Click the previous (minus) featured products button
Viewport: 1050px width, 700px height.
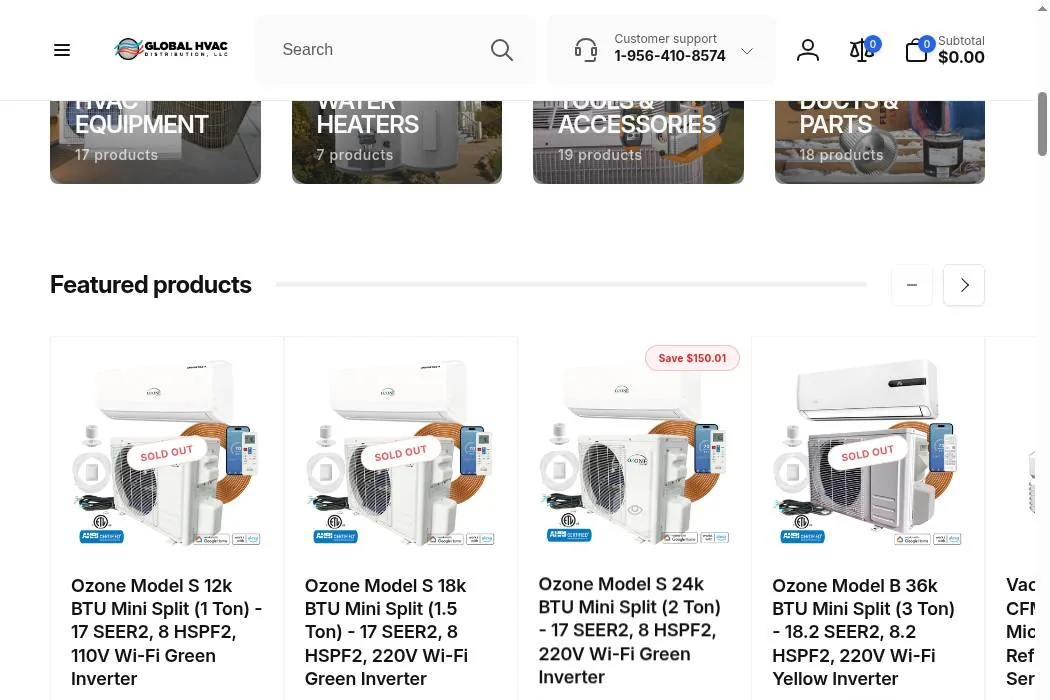coord(912,285)
